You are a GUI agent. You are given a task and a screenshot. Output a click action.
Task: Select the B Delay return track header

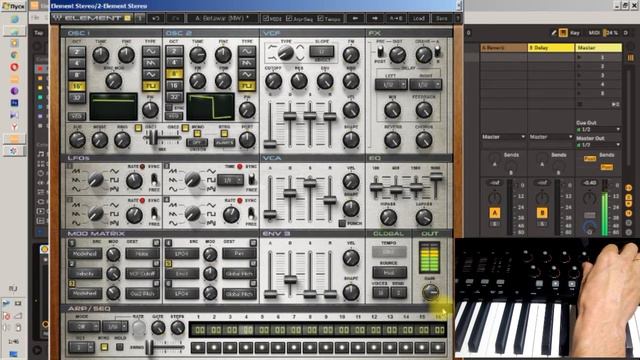[551, 48]
